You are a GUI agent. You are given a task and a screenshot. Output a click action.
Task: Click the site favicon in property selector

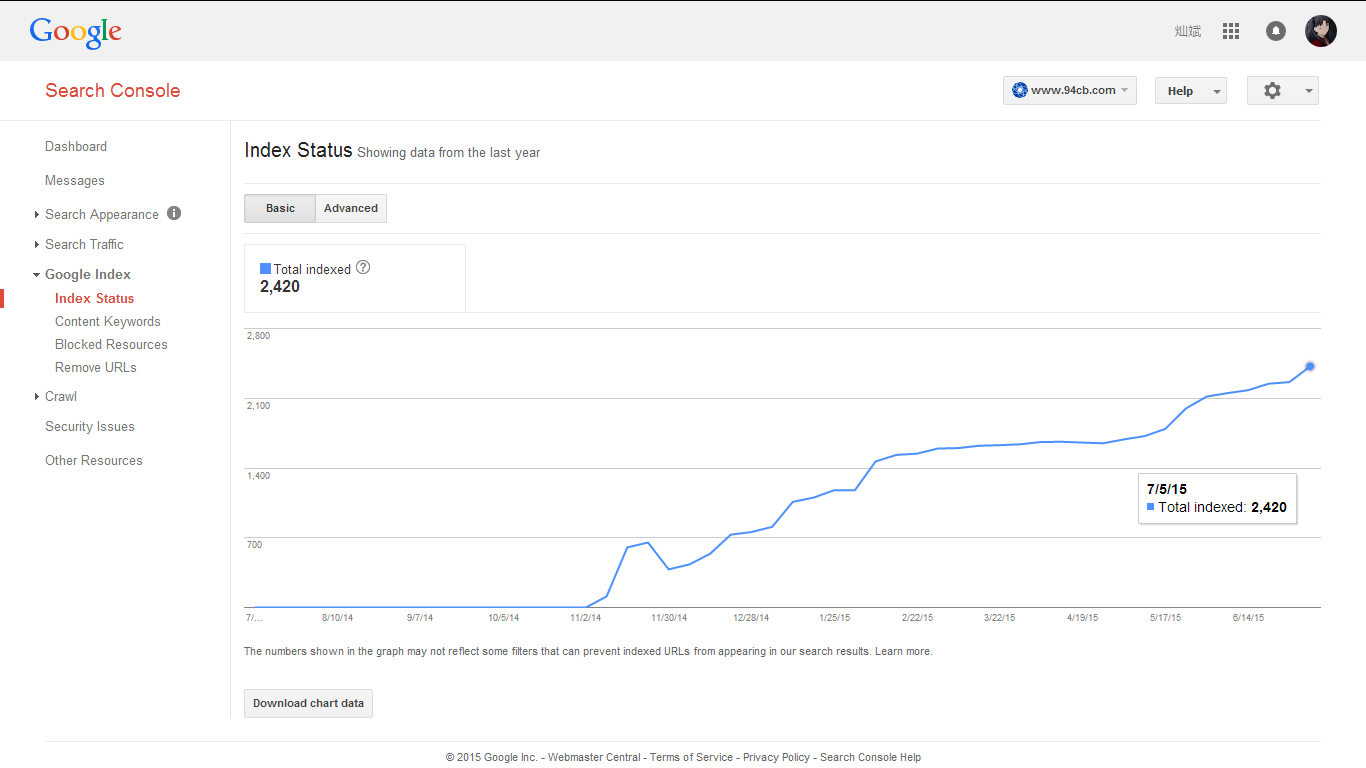1019,90
